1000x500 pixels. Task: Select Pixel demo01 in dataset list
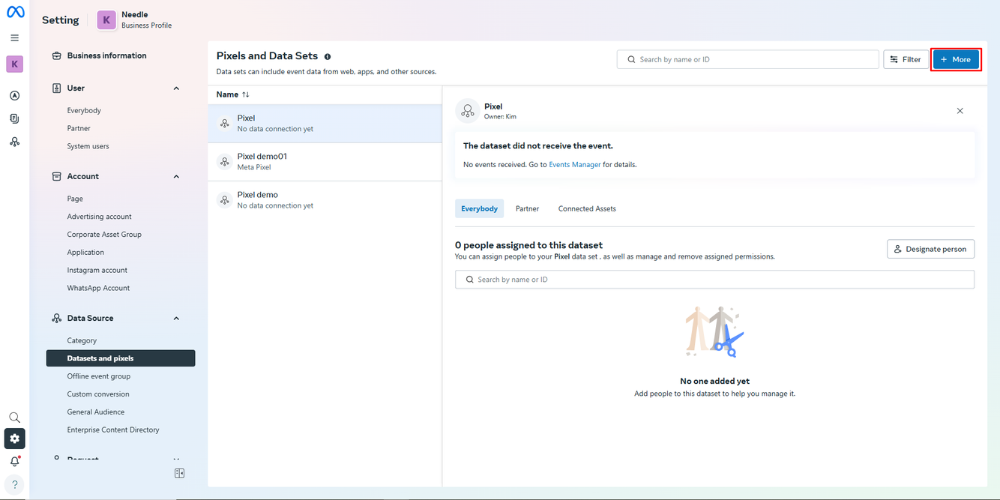click(262, 161)
